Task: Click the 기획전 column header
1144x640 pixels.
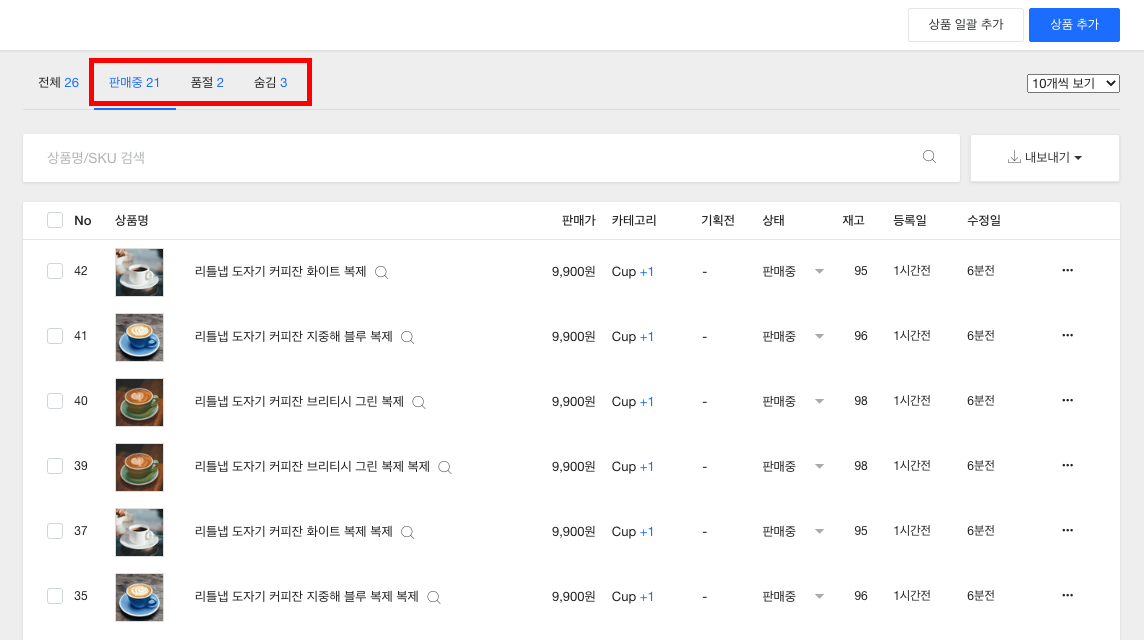Action: [718, 220]
